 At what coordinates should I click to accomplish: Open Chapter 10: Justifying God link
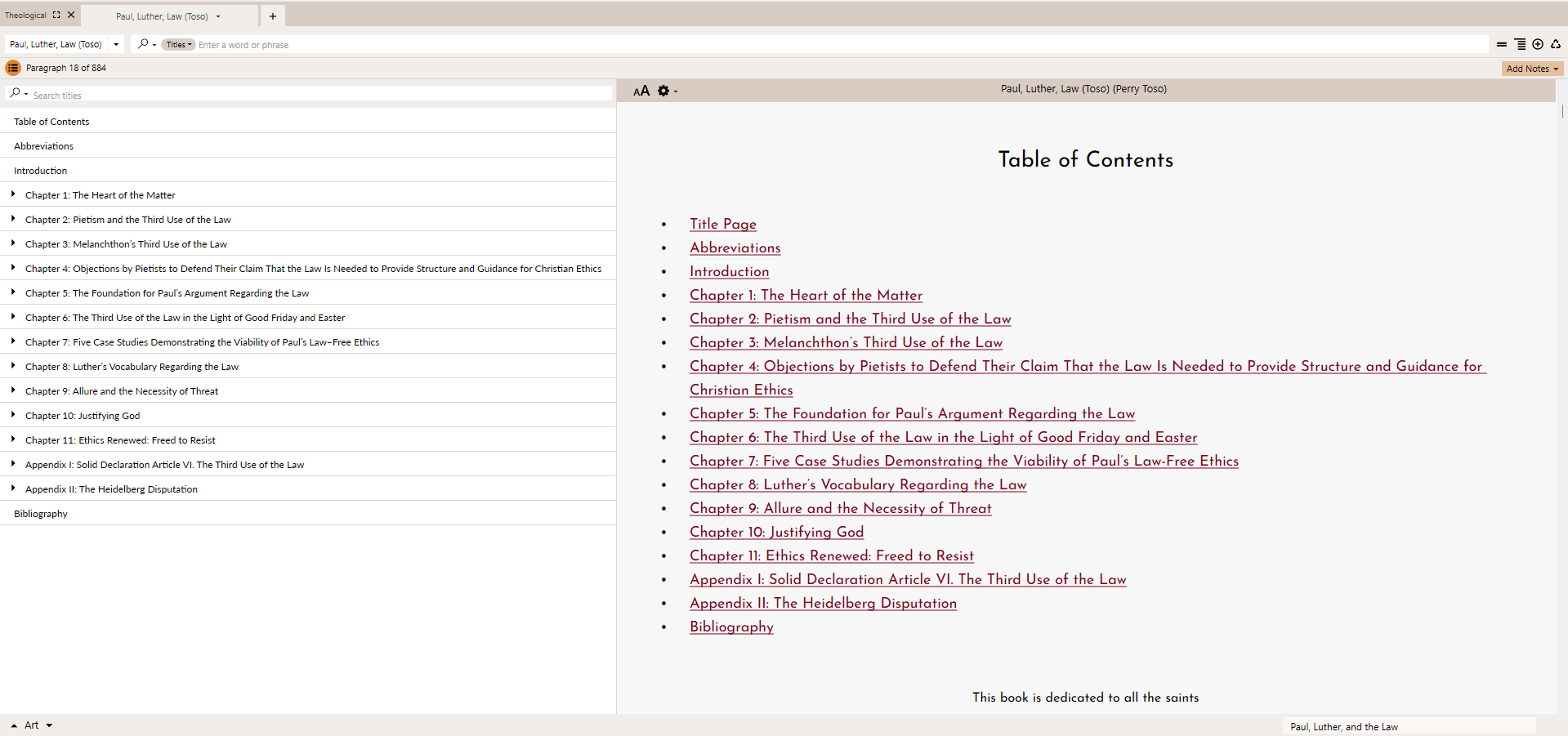point(777,532)
